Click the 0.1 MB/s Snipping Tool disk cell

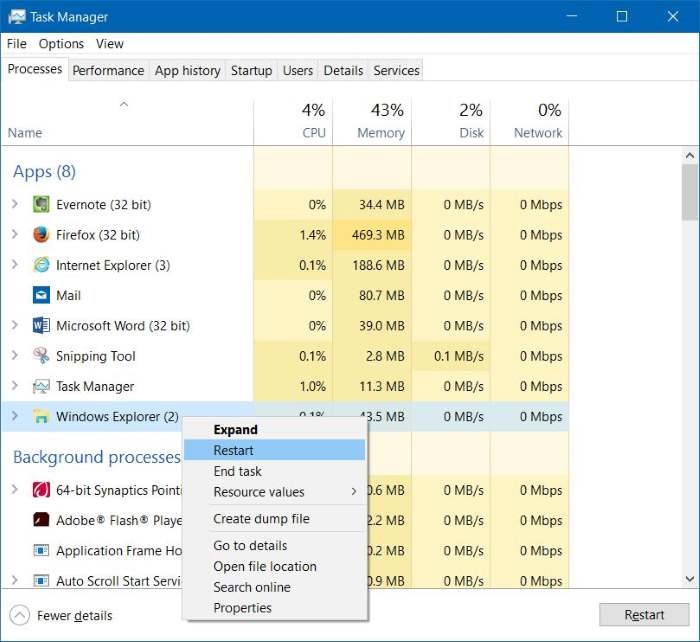tap(451, 356)
